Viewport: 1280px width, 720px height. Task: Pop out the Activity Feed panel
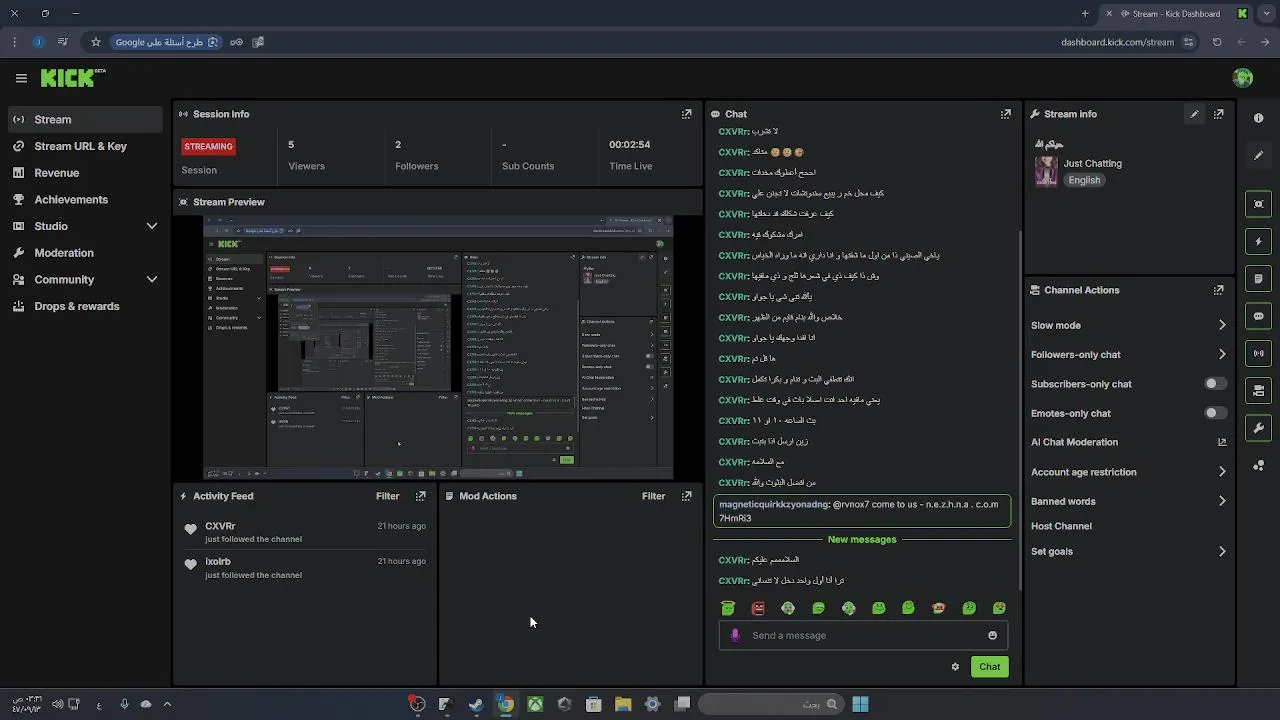pyautogui.click(x=421, y=496)
